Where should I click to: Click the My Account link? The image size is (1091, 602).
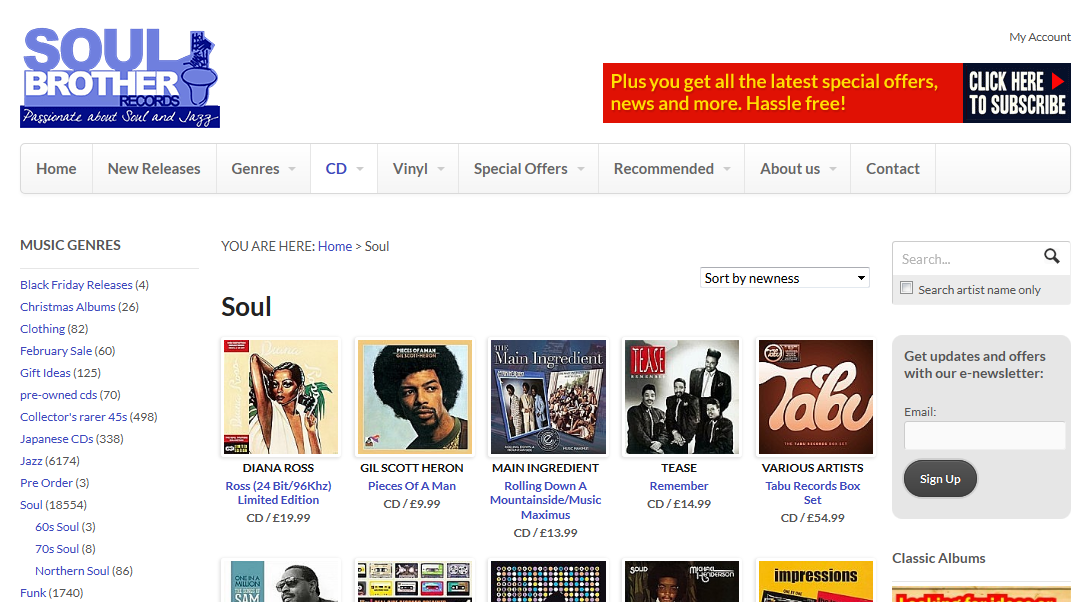pos(1039,37)
